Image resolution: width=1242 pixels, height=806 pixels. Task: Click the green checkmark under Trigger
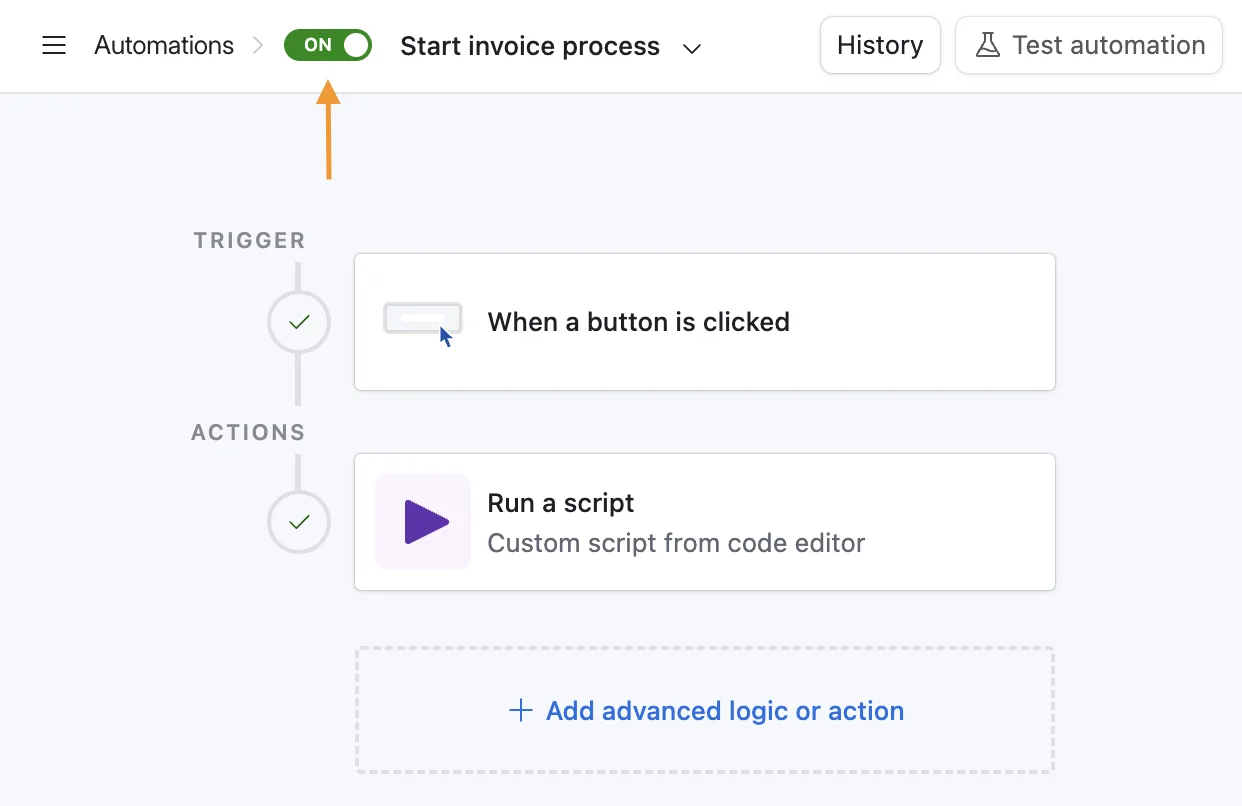(x=298, y=322)
